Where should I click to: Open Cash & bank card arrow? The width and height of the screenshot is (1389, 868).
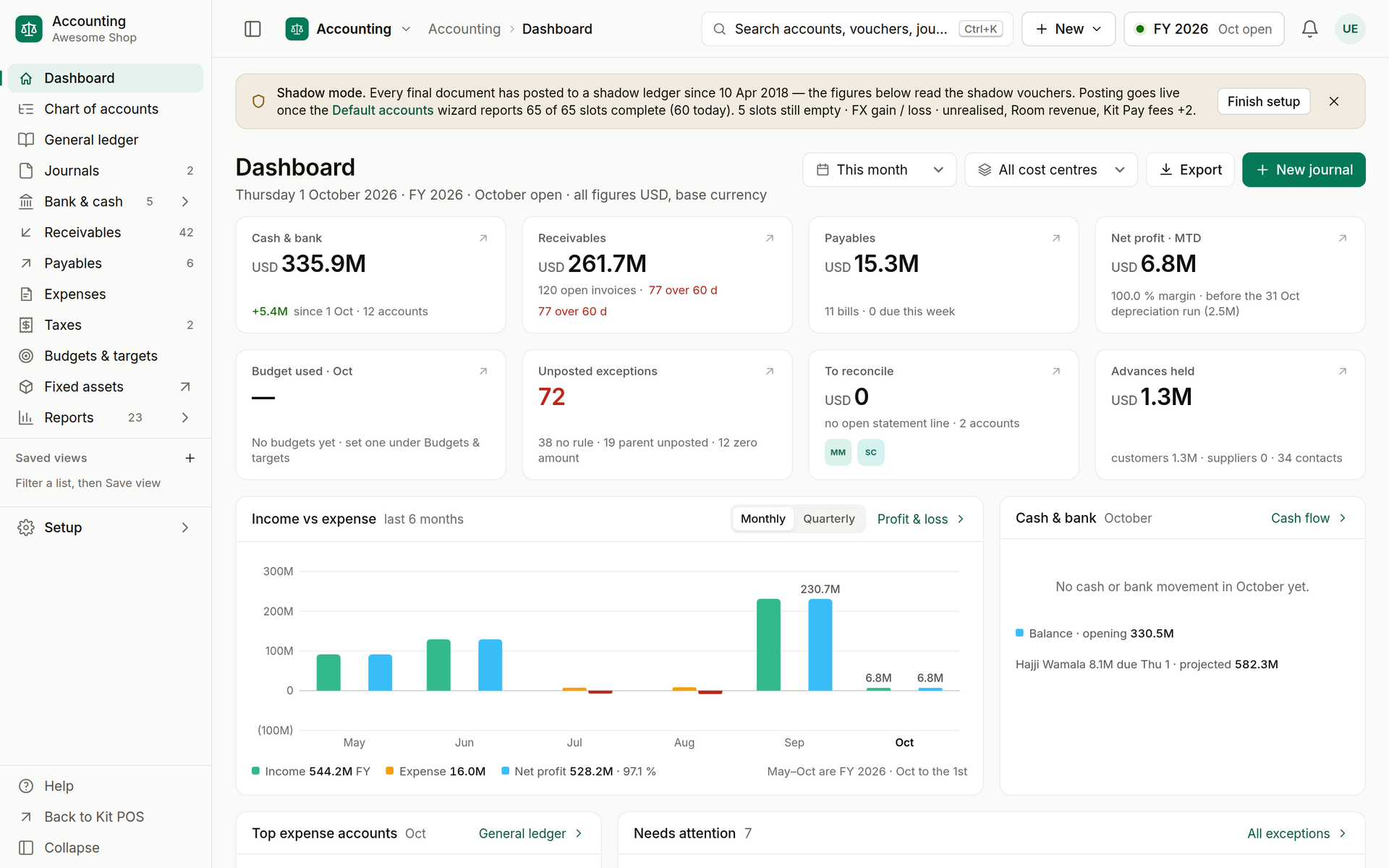[483, 238]
